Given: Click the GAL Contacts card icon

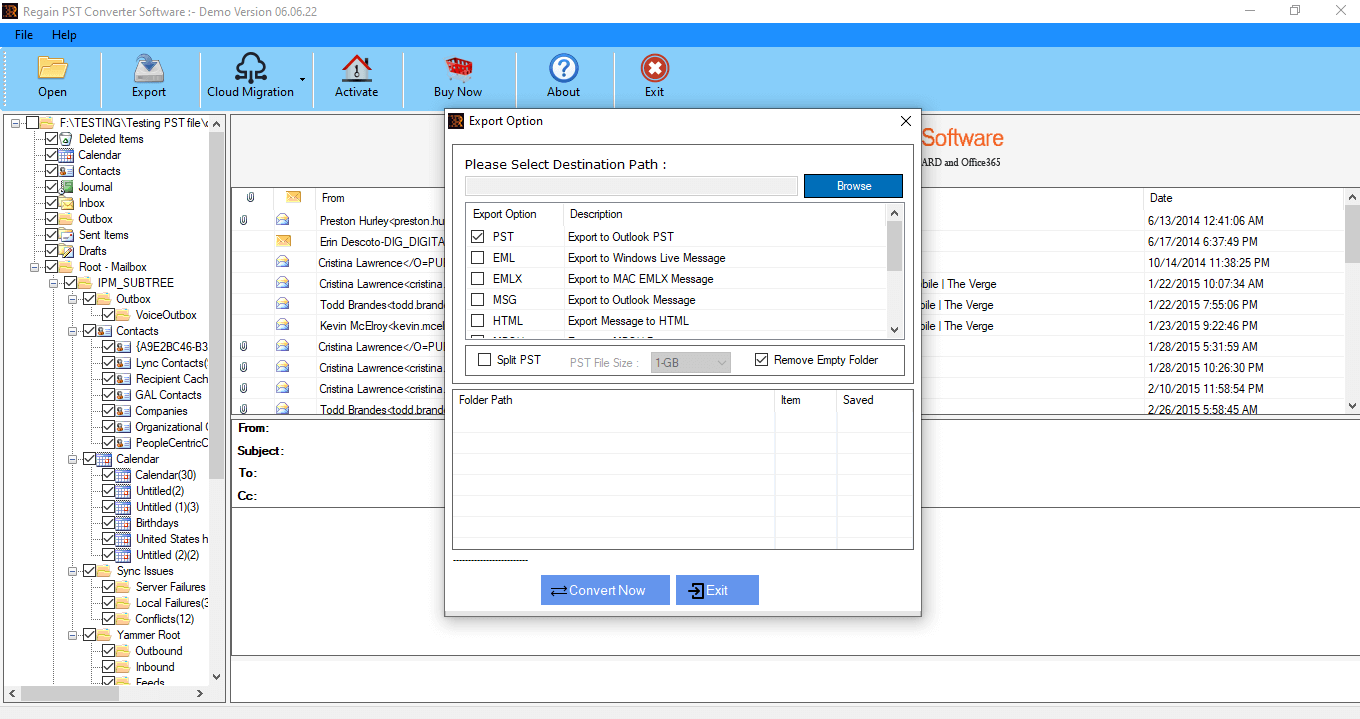Looking at the screenshot, I should (124, 395).
